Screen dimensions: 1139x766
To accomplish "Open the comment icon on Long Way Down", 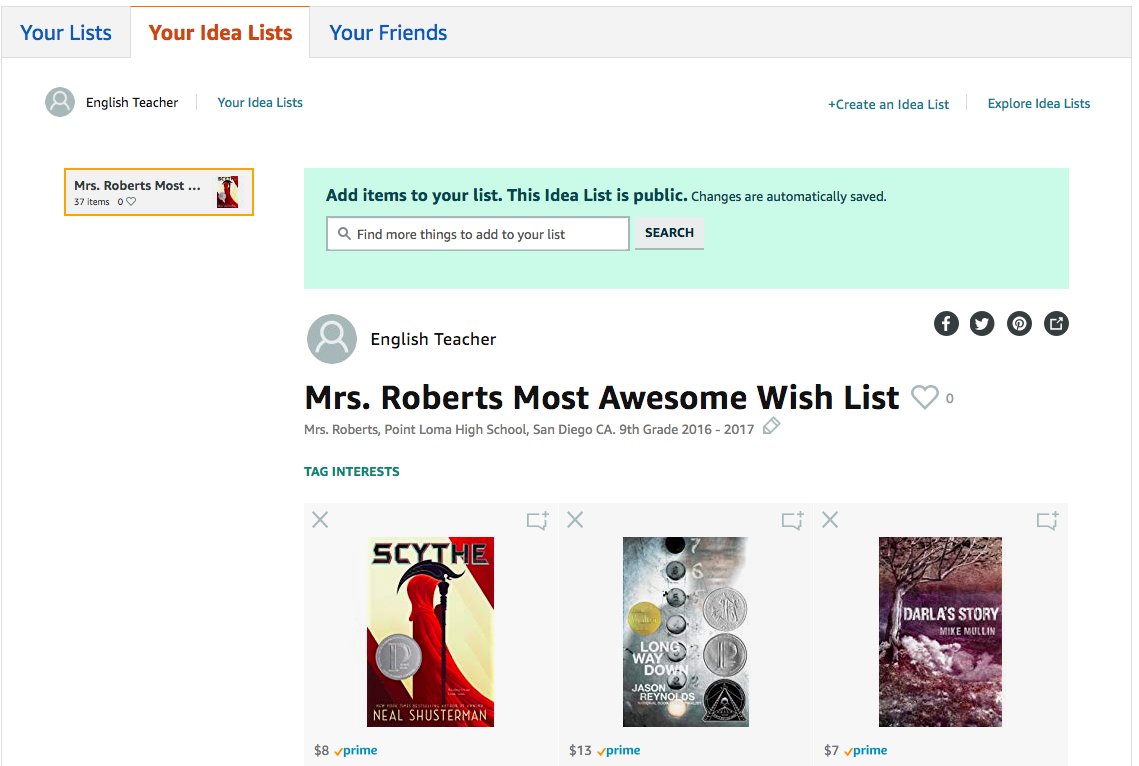I will pyautogui.click(x=792, y=520).
